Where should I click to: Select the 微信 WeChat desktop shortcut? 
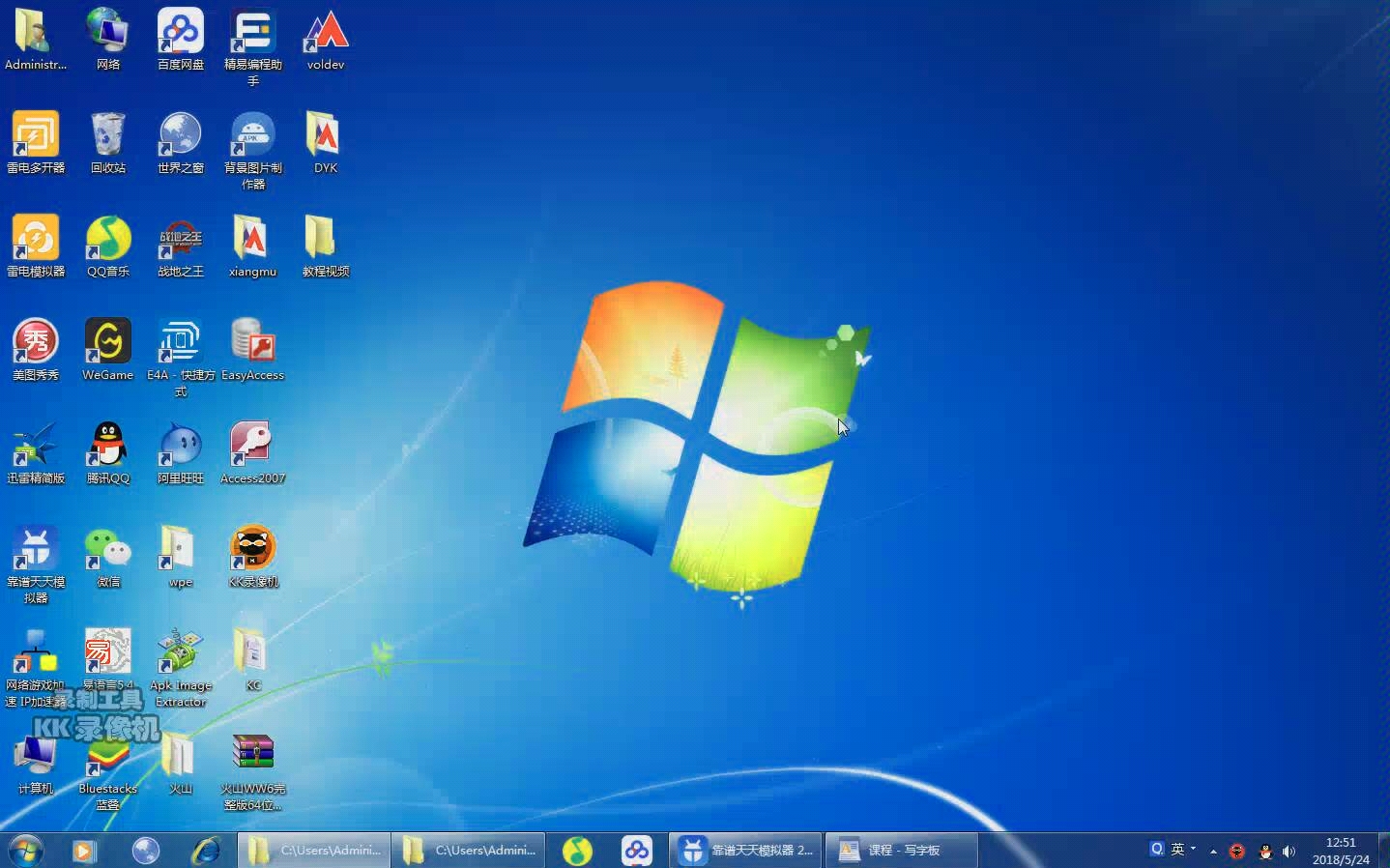tap(108, 557)
